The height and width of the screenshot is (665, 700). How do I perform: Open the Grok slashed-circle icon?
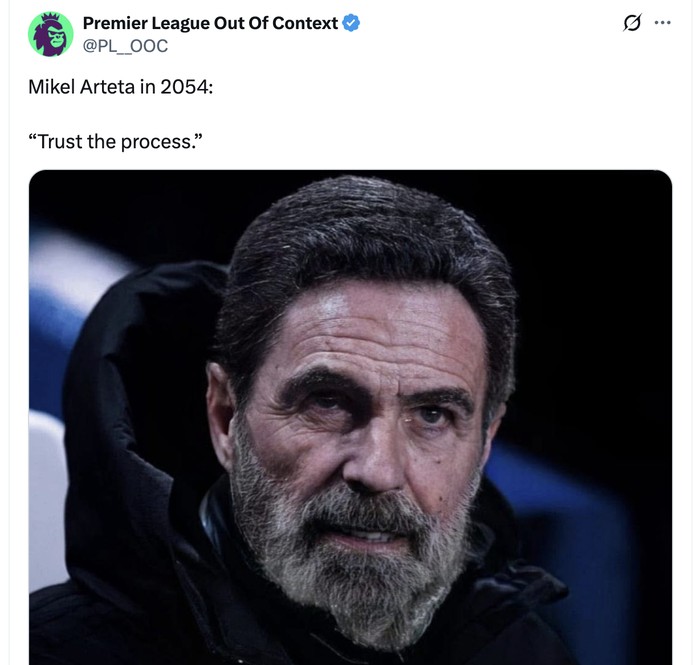pos(632,23)
